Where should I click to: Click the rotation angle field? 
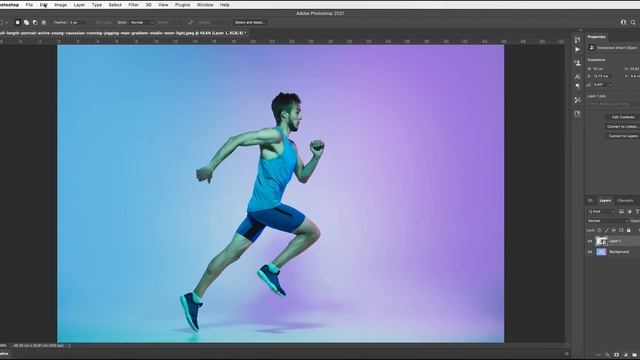[600, 84]
